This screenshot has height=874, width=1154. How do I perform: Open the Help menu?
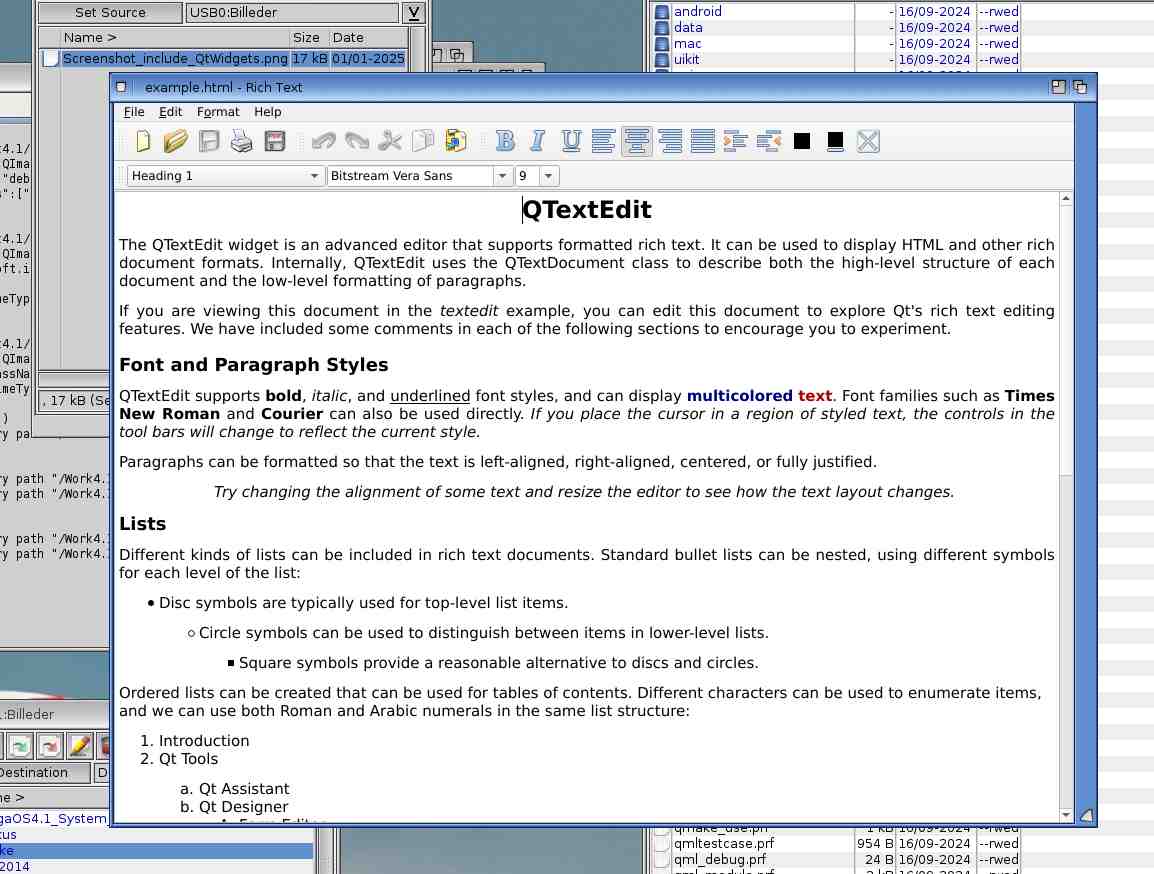click(x=268, y=112)
